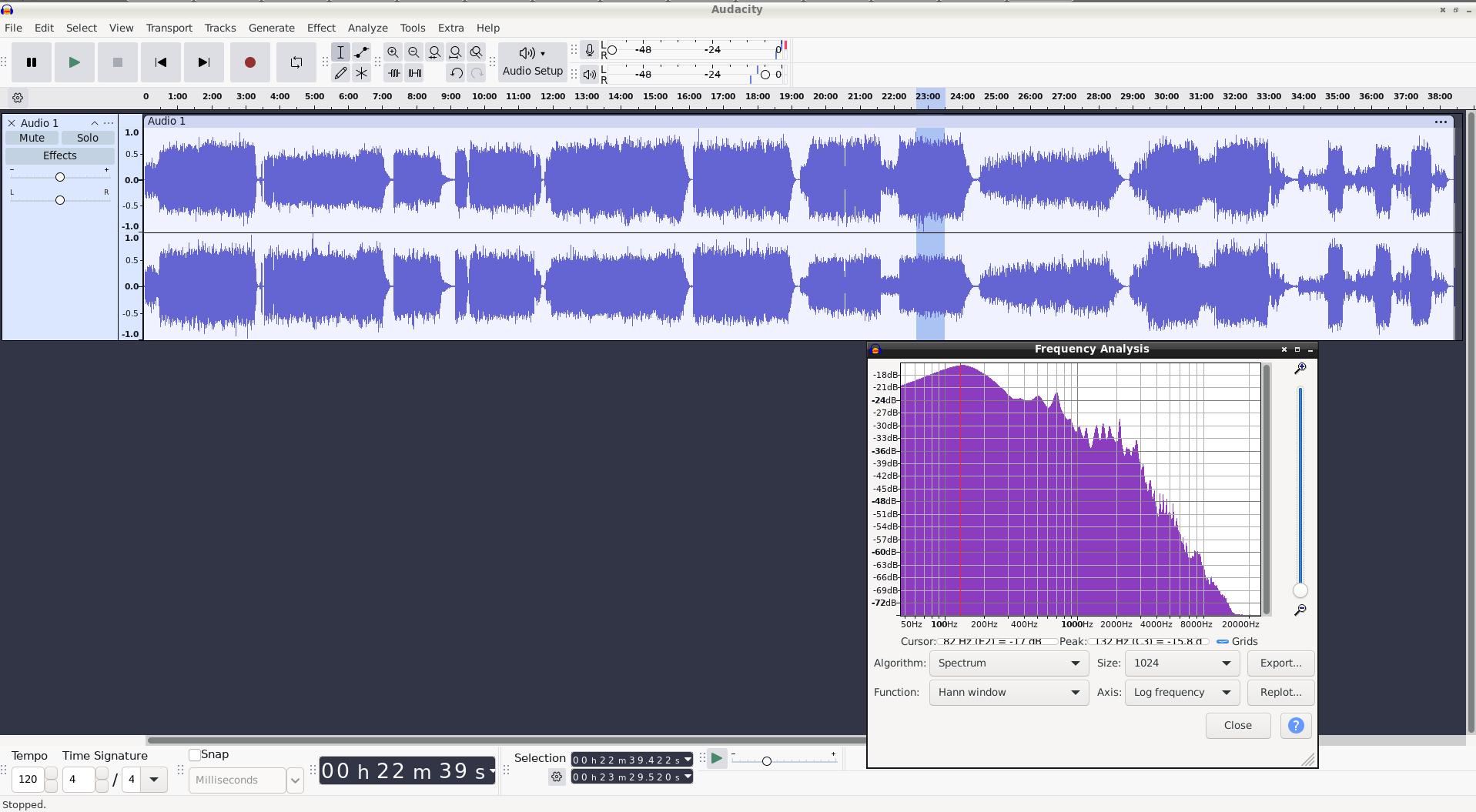Image resolution: width=1476 pixels, height=812 pixels.
Task: Click the Play-at-Speed slider
Action: (784, 761)
